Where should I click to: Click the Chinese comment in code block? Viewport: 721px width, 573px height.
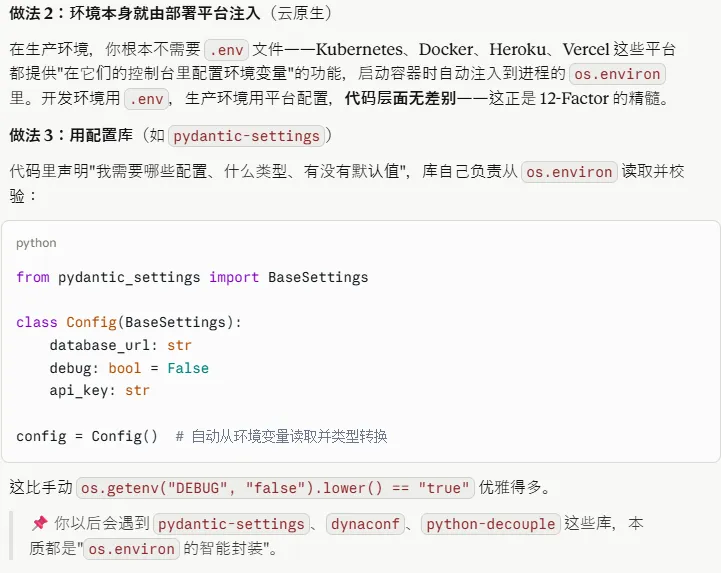coord(281,436)
